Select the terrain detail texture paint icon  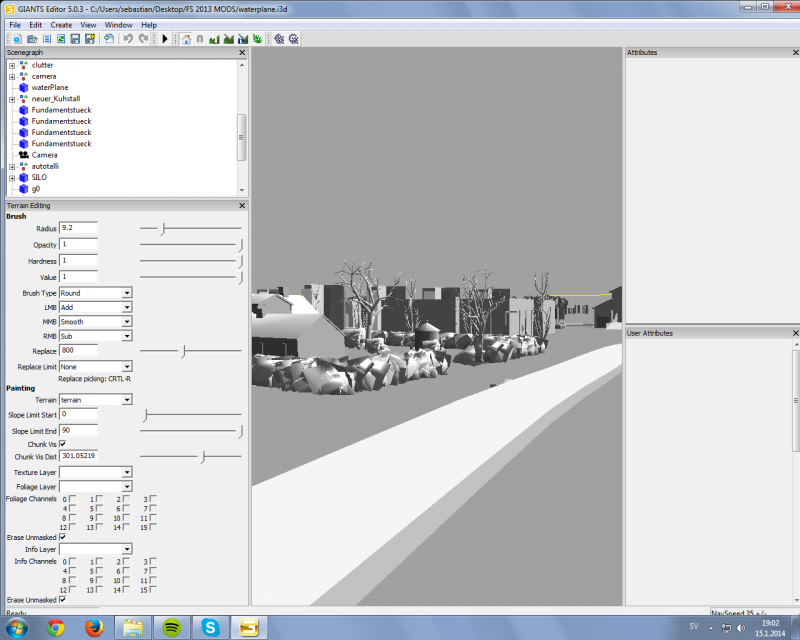pos(229,39)
